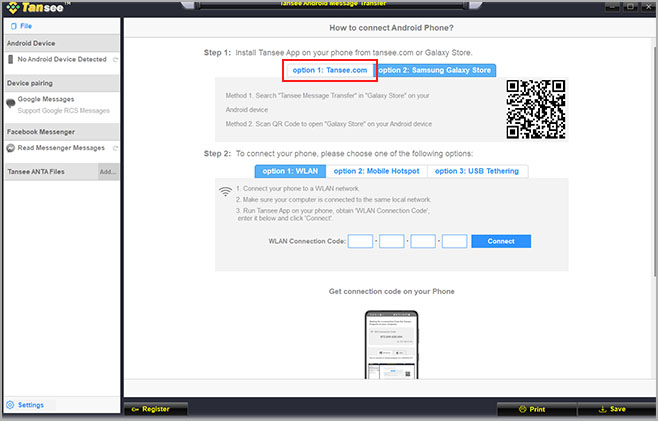
Task: Click the Register button
Action: 156,409
